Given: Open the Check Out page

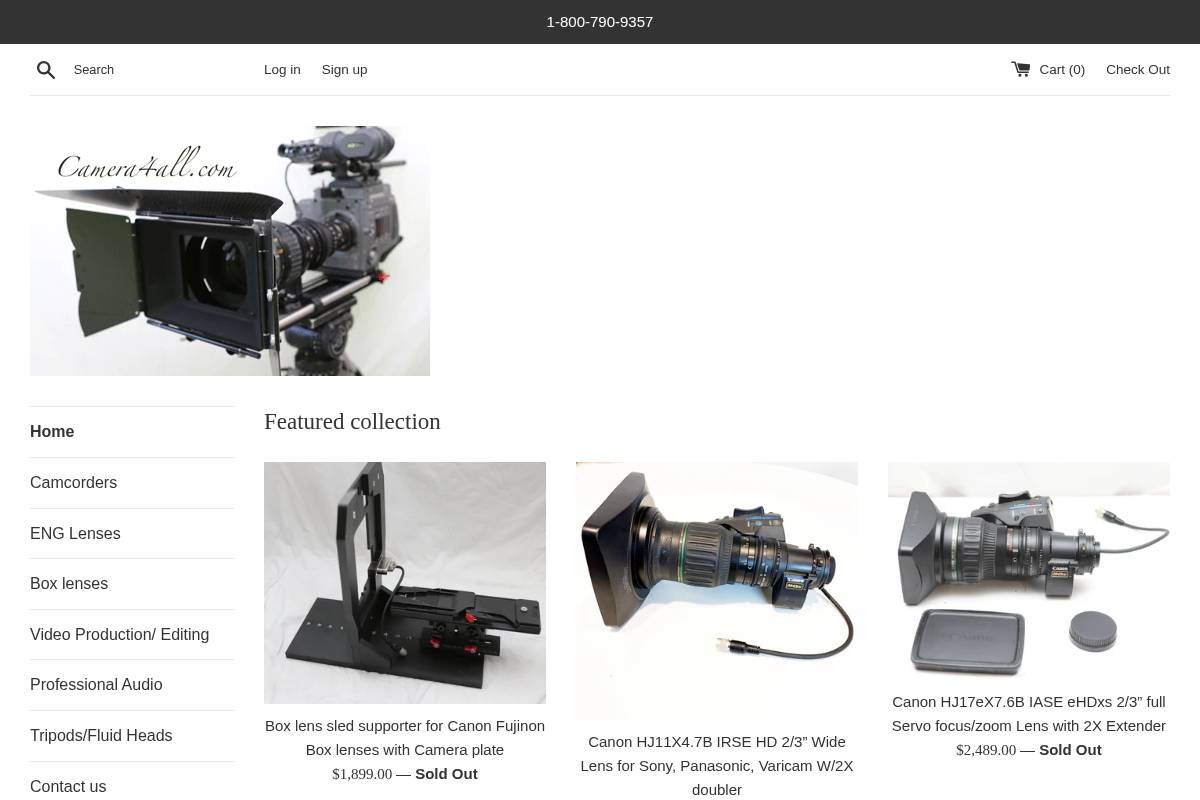Looking at the screenshot, I should coord(1138,69).
